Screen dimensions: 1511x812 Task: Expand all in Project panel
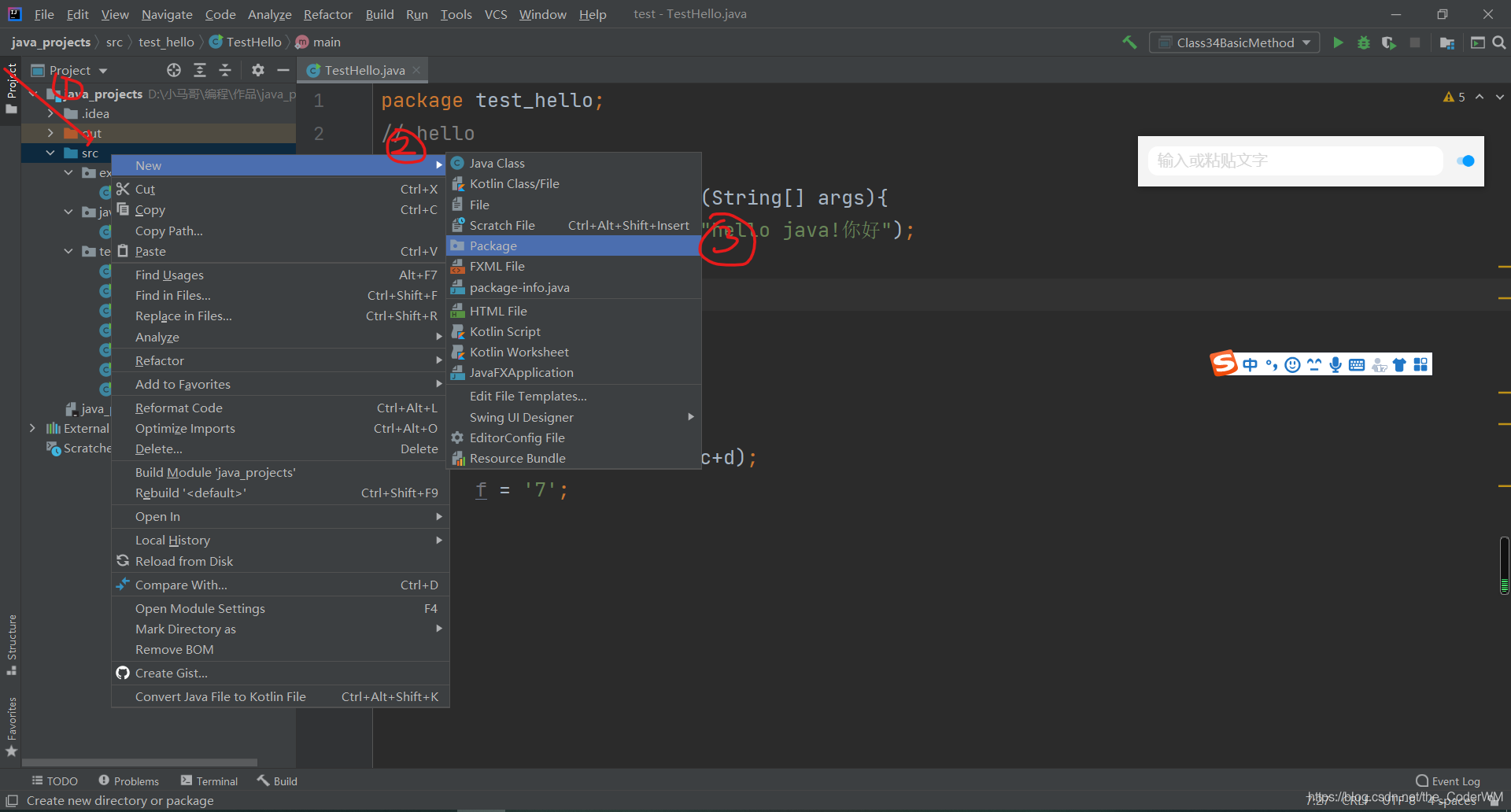[x=200, y=70]
